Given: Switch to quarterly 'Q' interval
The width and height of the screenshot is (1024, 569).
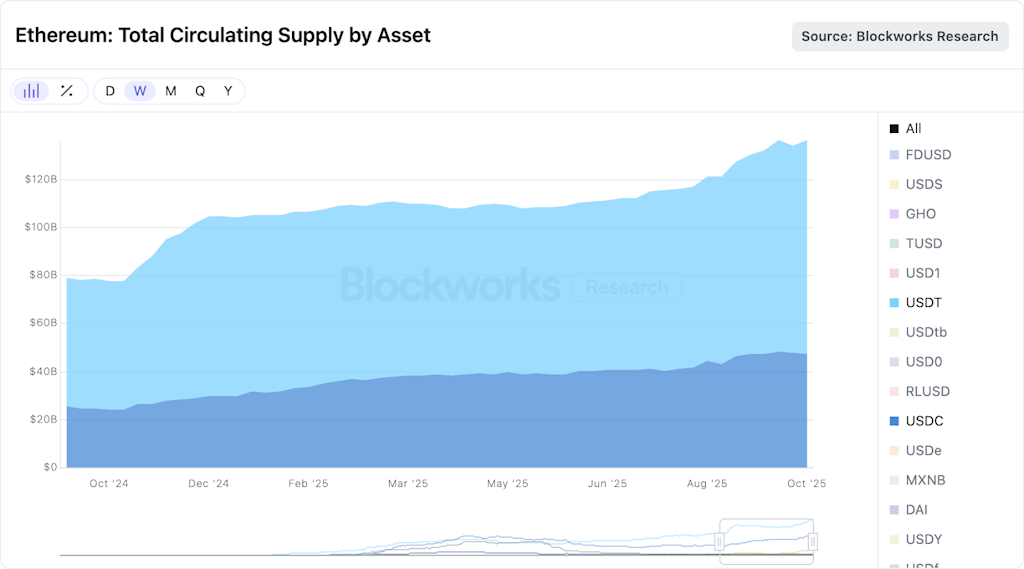Looking at the screenshot, I should (200, 91).
